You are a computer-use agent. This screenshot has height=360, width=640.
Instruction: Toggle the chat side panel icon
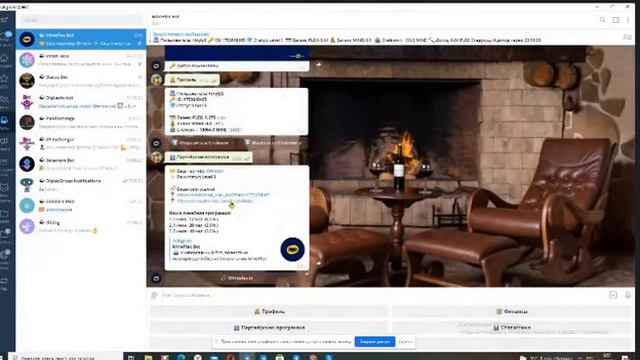tap(616, 20)
